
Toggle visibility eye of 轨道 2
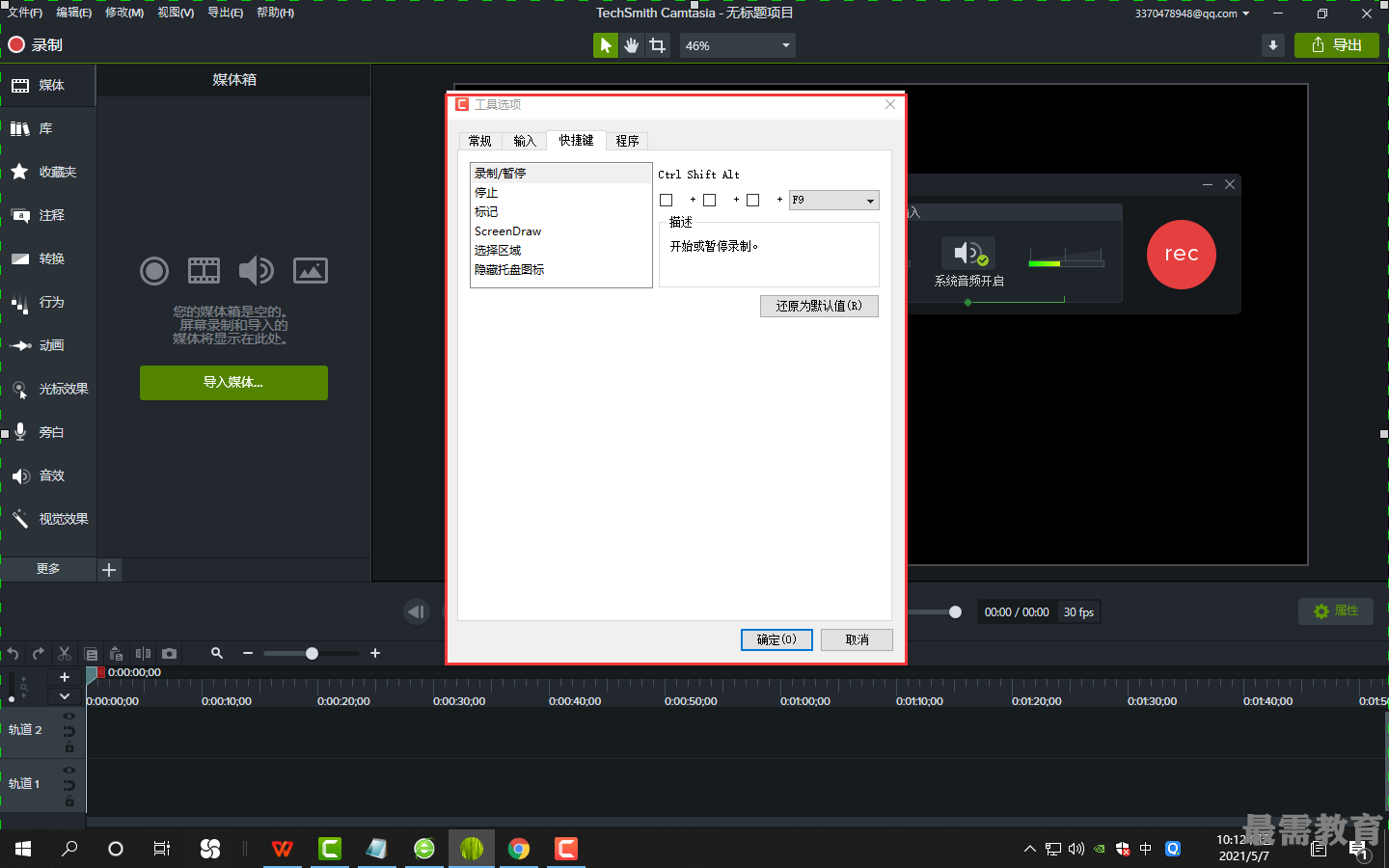(x=68, y=717)
